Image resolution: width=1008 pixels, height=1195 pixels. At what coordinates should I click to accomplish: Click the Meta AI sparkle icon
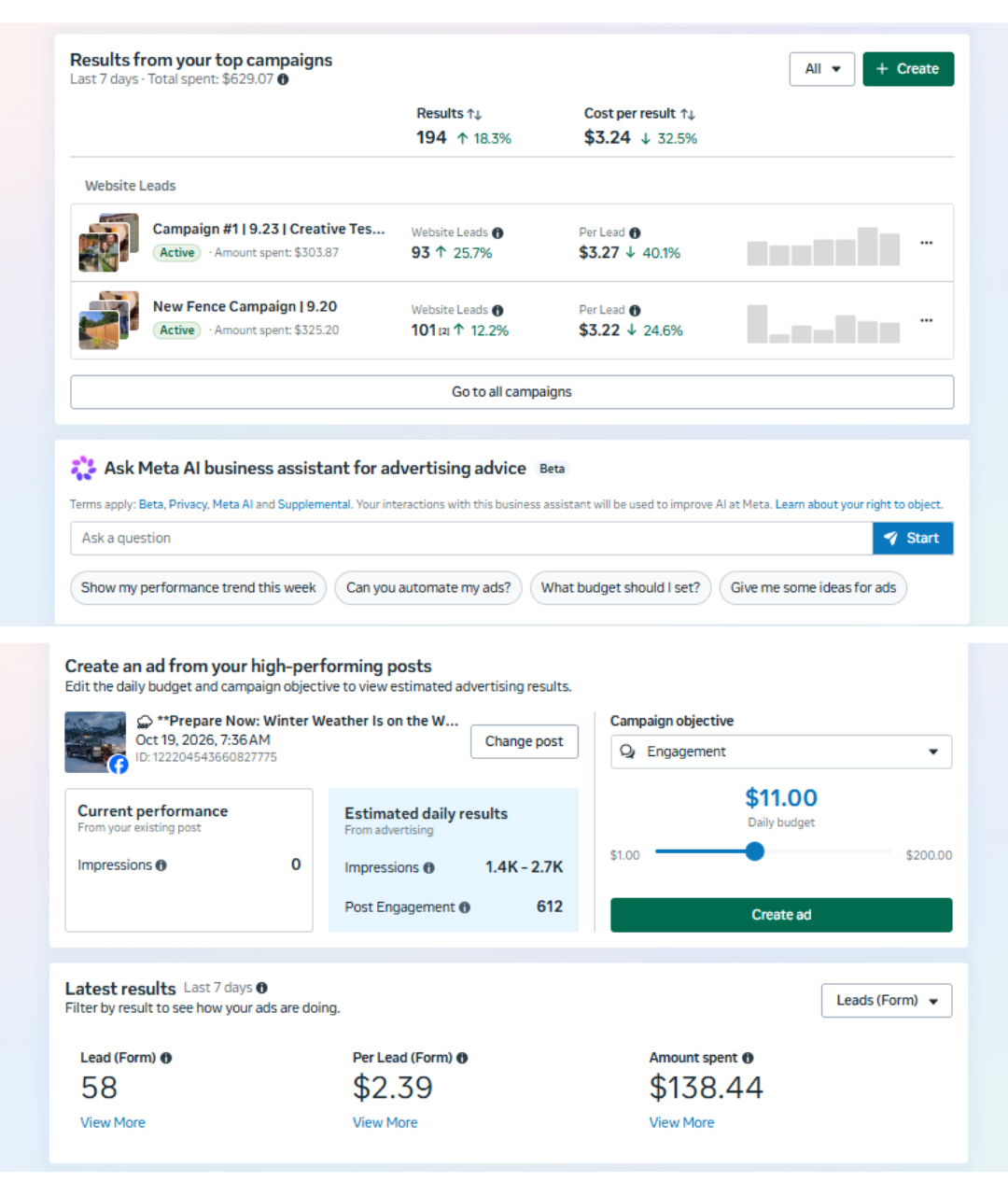tap(83, 468)
